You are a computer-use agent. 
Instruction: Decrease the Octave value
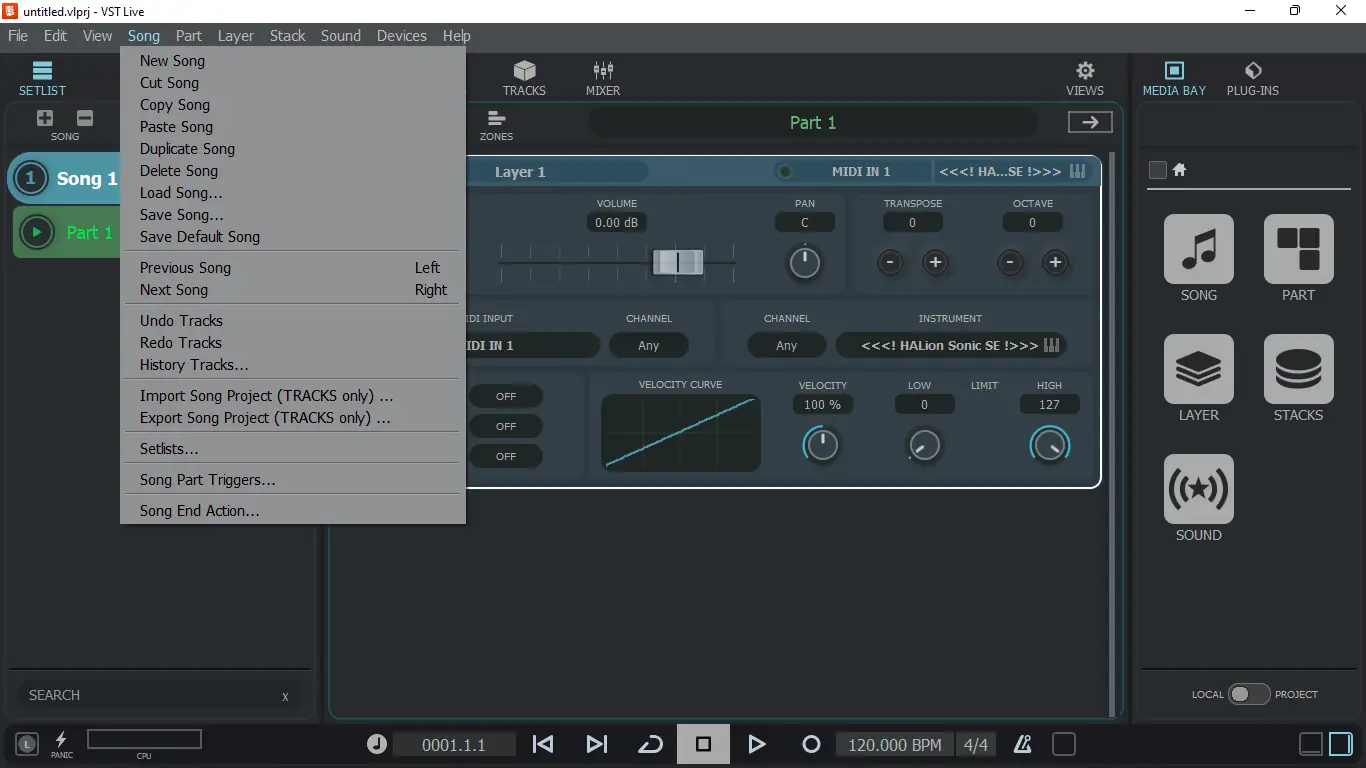[x=1010, y=263]
